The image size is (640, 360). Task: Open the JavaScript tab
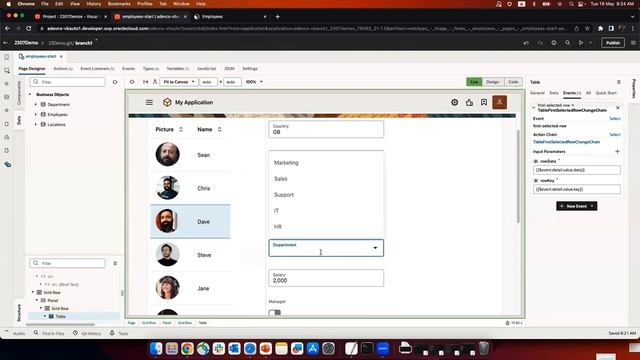[x=207, y=69]
